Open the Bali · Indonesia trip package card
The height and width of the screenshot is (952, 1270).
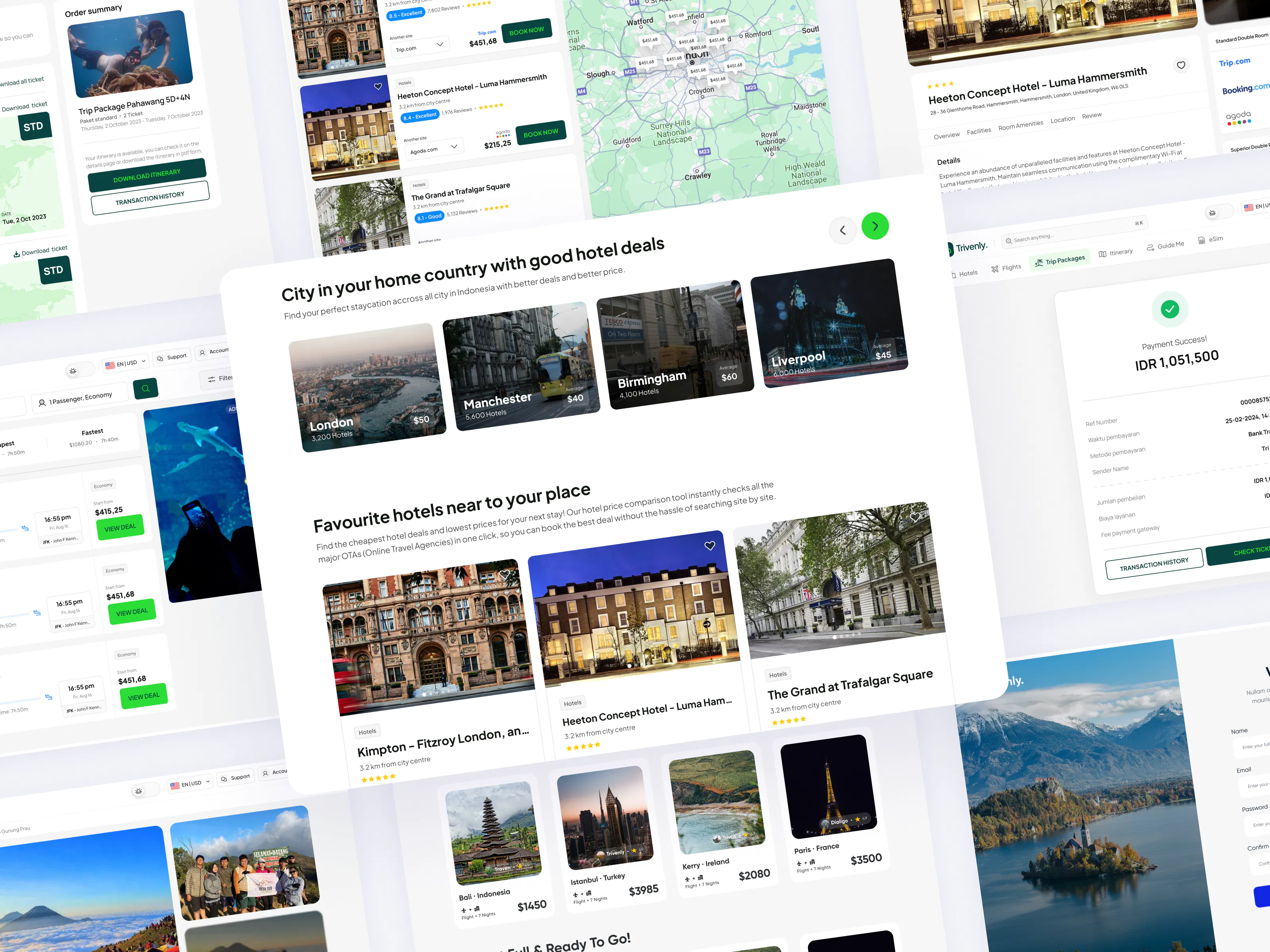tap(496, 850)
